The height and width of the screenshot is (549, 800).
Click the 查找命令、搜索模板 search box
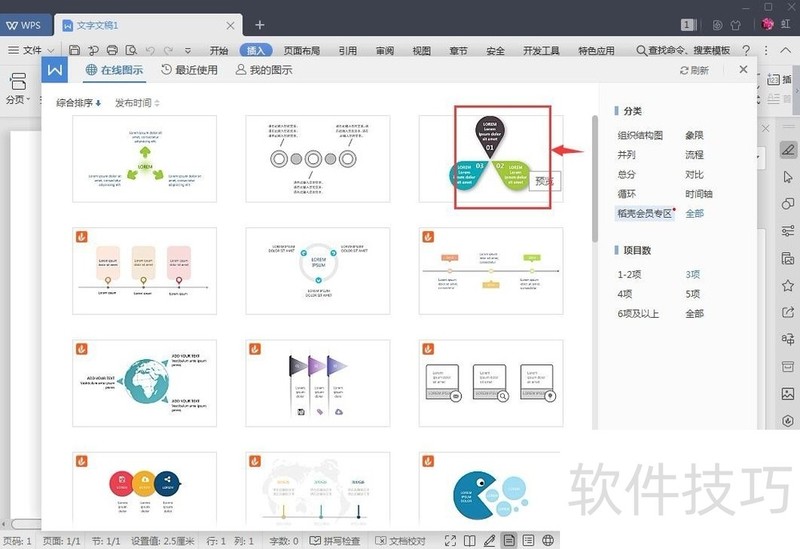[x=684, y=50]
